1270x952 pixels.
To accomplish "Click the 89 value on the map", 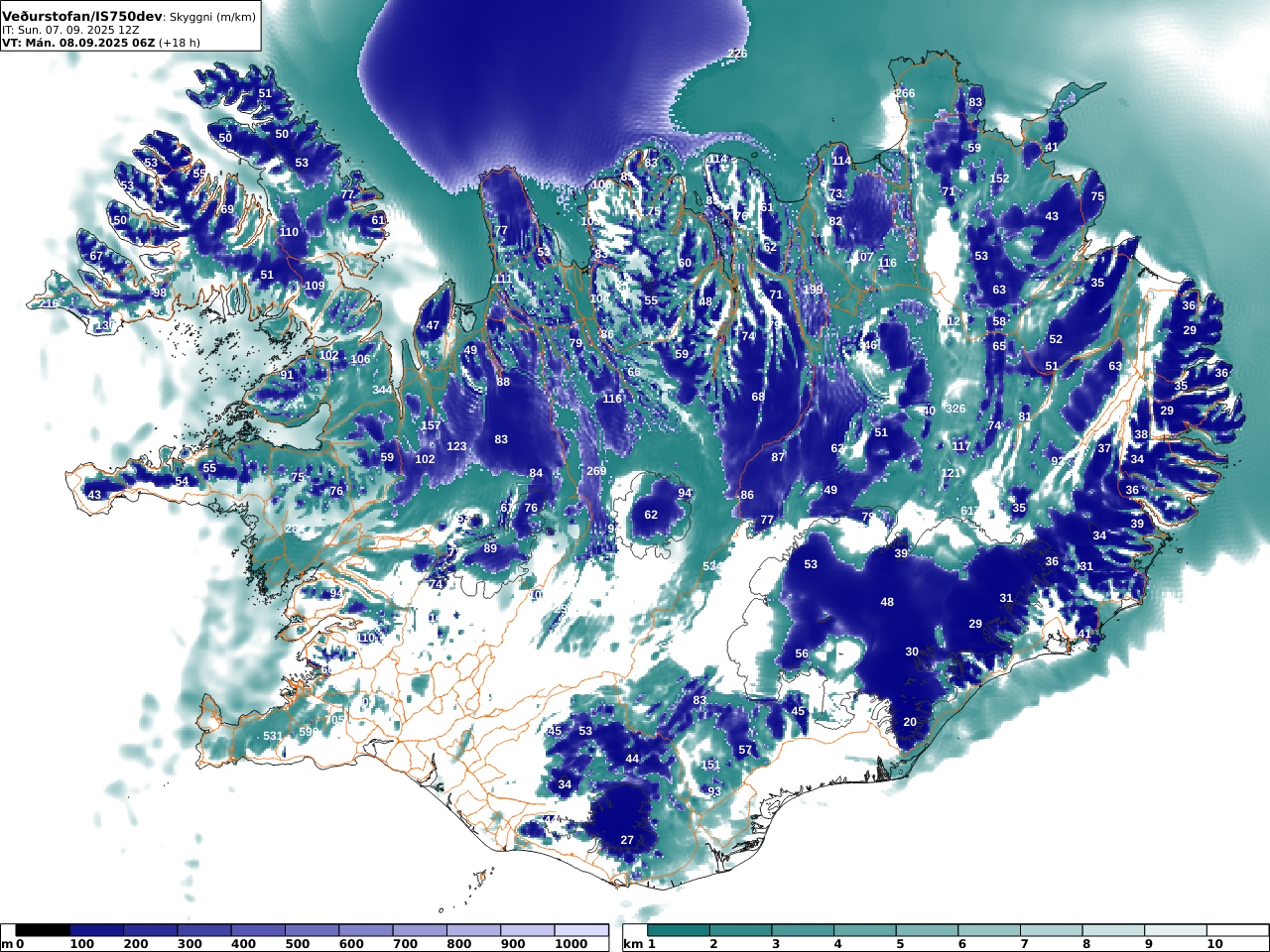I will (490, 548).
